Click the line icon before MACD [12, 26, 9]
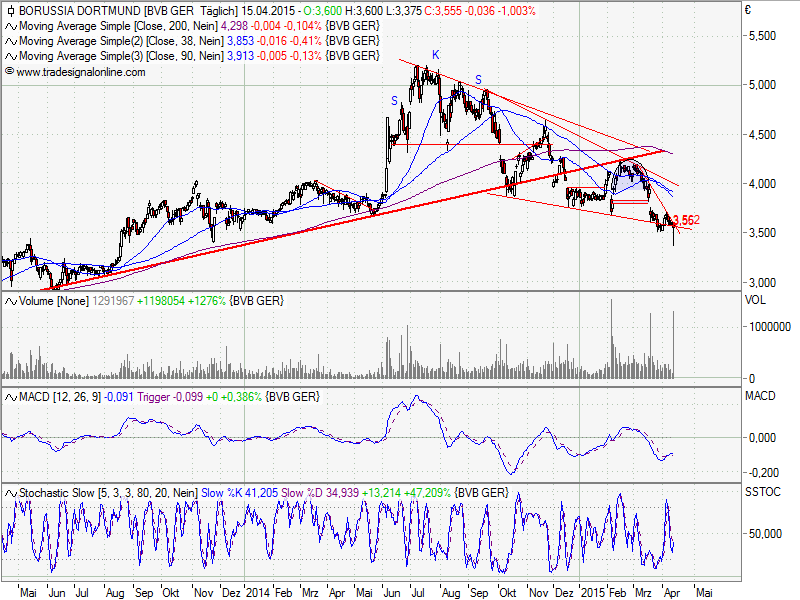800x600 pixels. [11, 397]
